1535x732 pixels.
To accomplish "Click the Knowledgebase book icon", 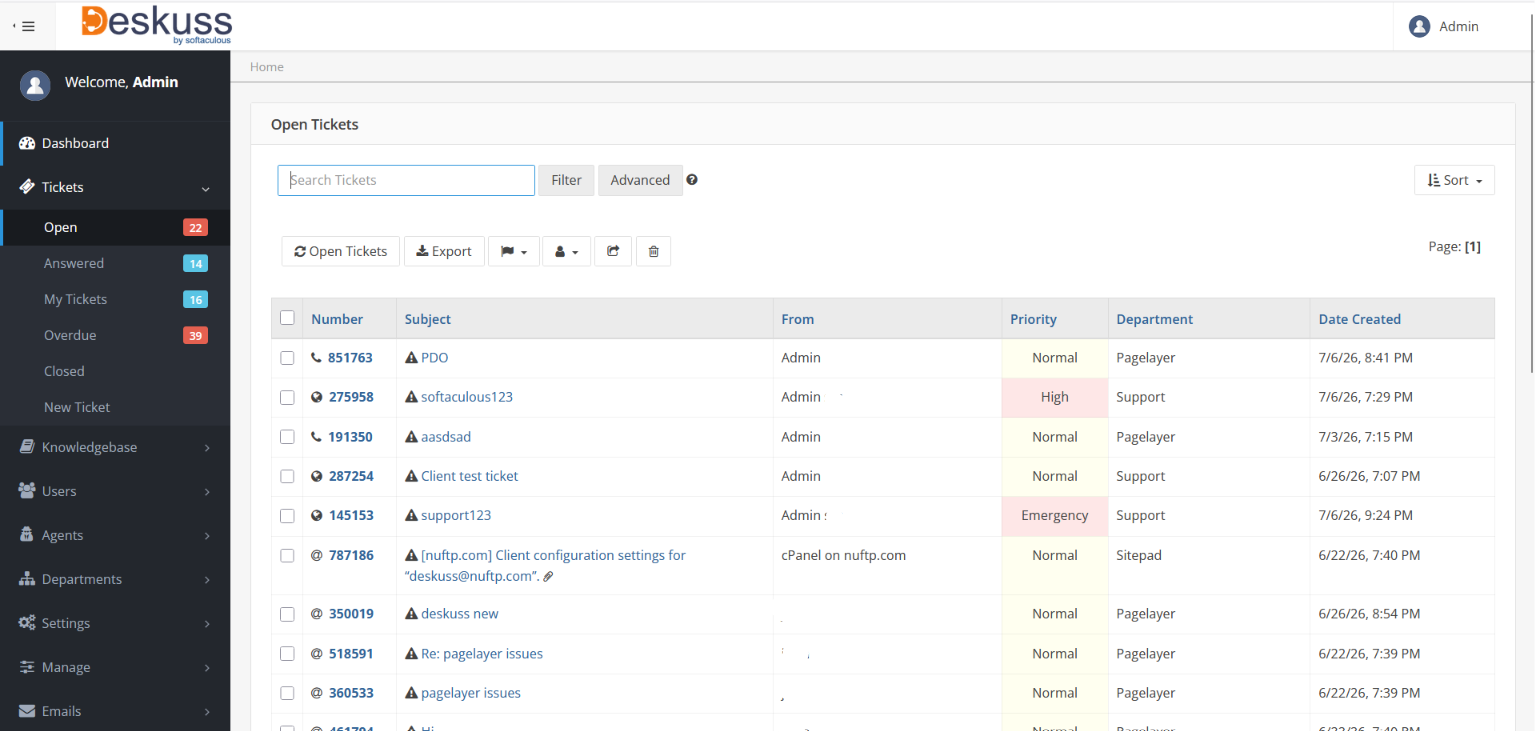I will point(27,447).
